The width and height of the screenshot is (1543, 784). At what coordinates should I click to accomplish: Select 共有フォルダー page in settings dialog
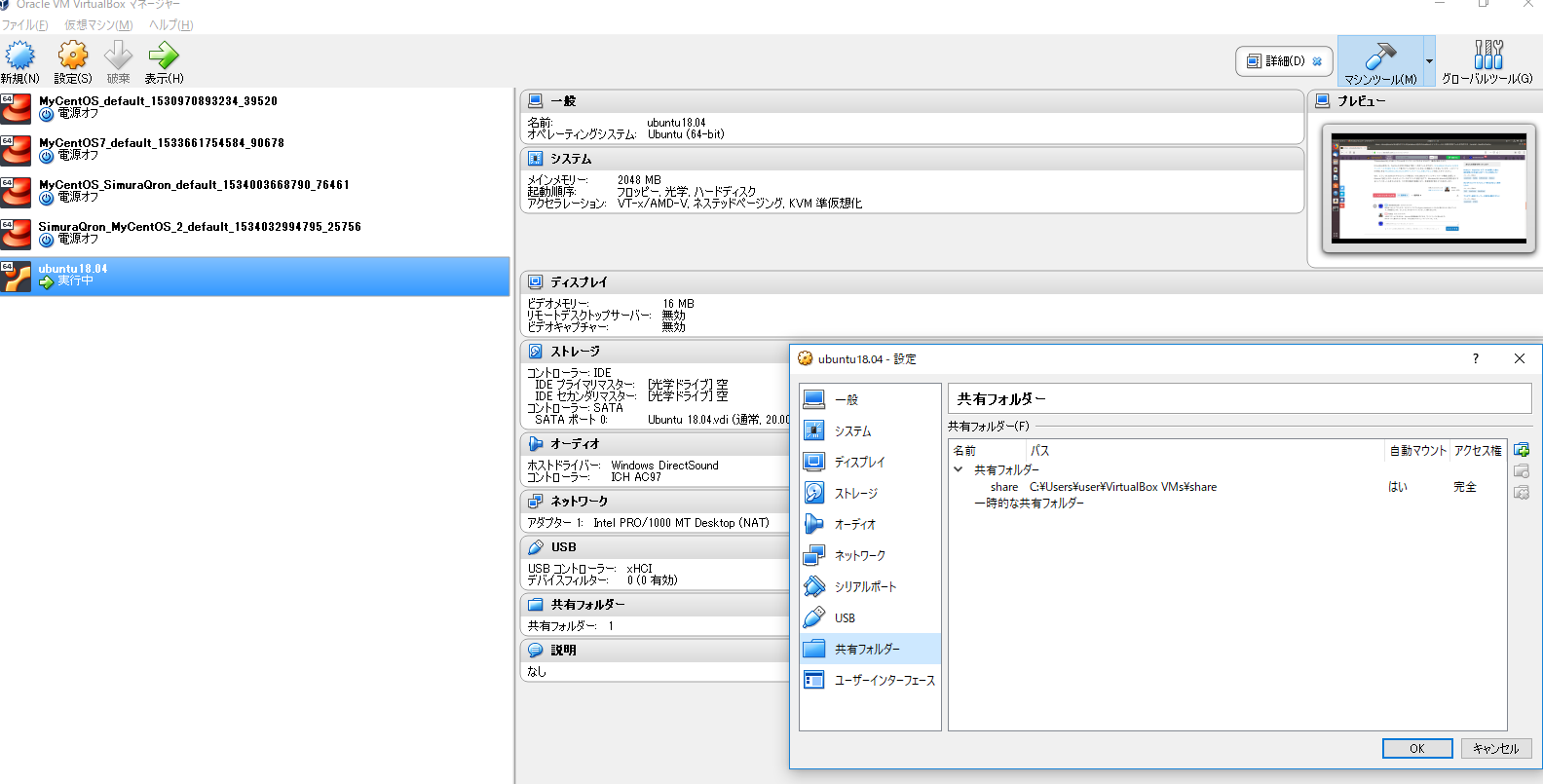[870, 649]
